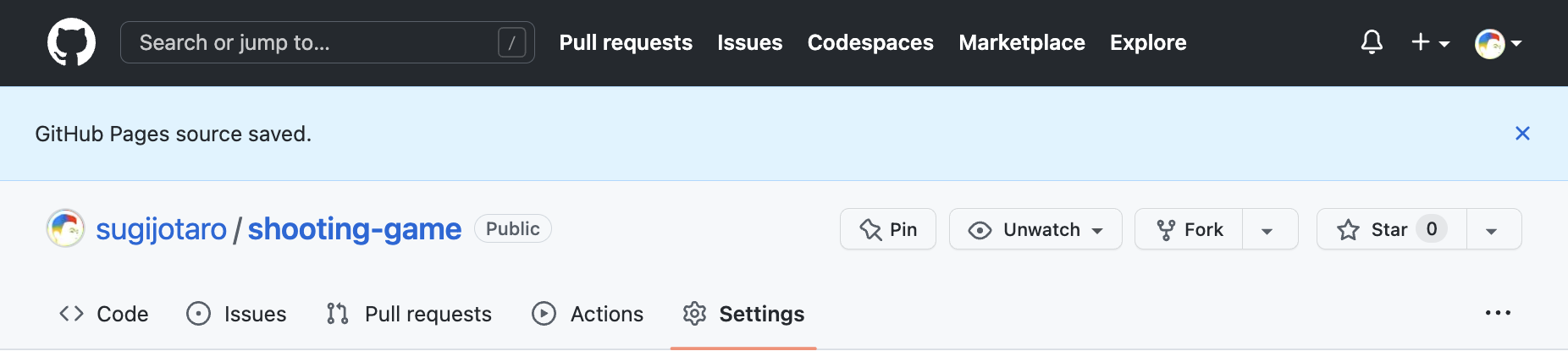The image size is (1568, 362).
Task: Open the notifications bell
Action: 1372,42
